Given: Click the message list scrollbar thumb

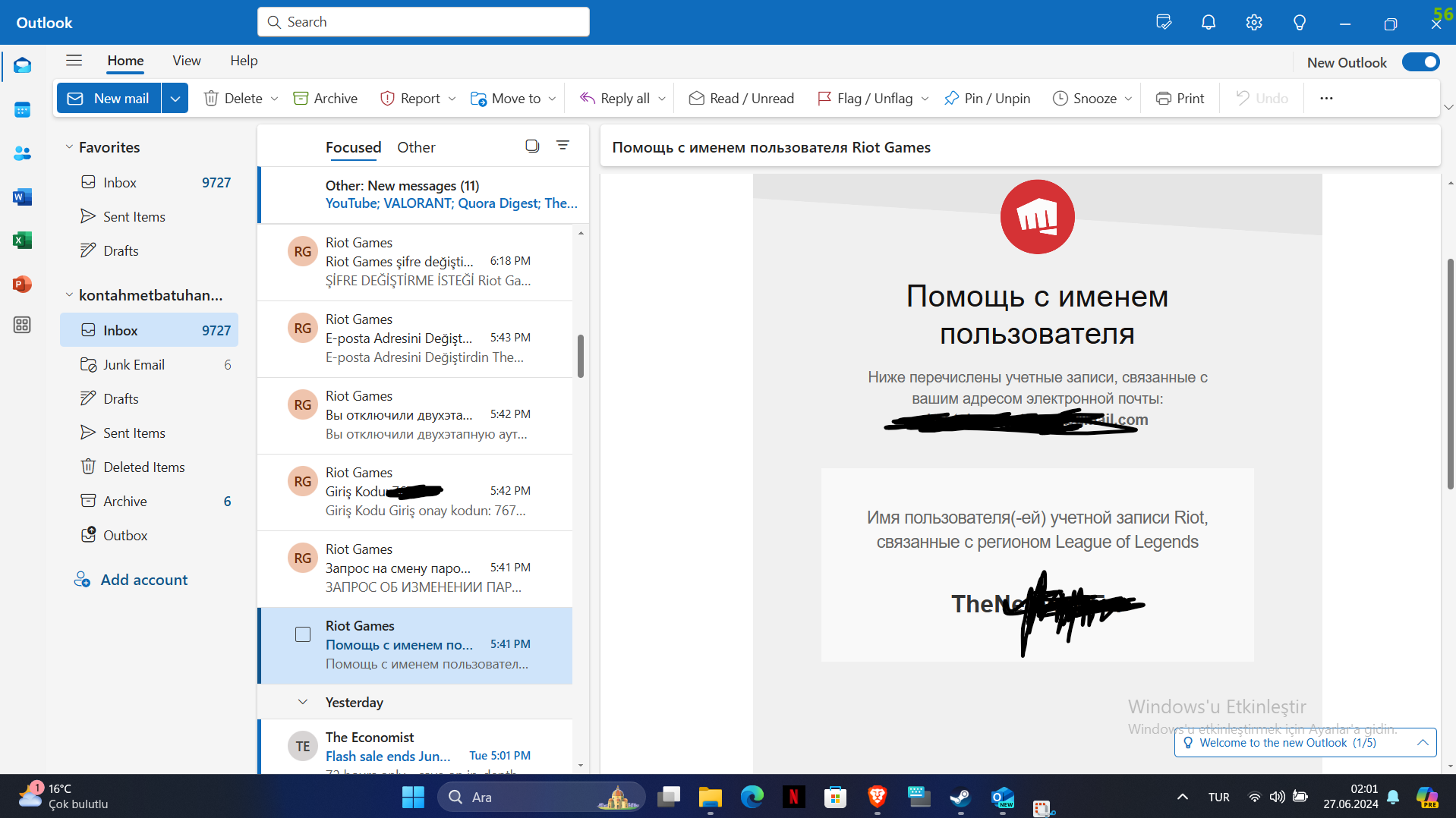Looking at the screenshot, I should (x=581, y=356).
